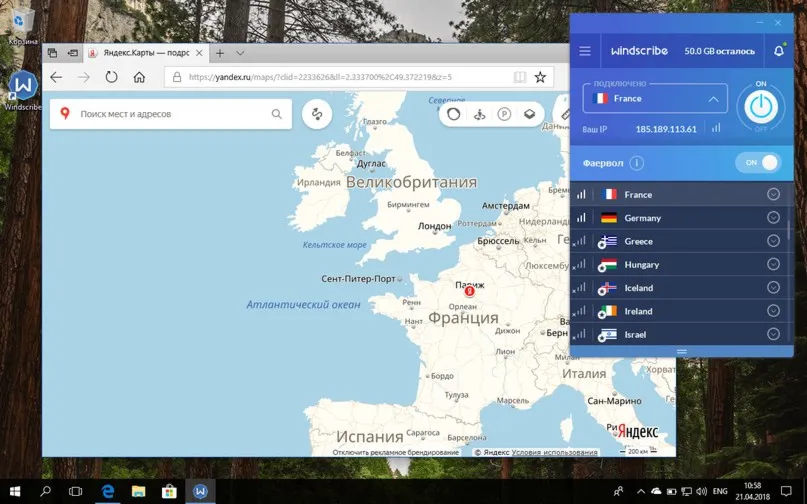Enable the traffic layer icon on map
The width and height of the screenshot is (807, 504).
(x=453, y=114)
